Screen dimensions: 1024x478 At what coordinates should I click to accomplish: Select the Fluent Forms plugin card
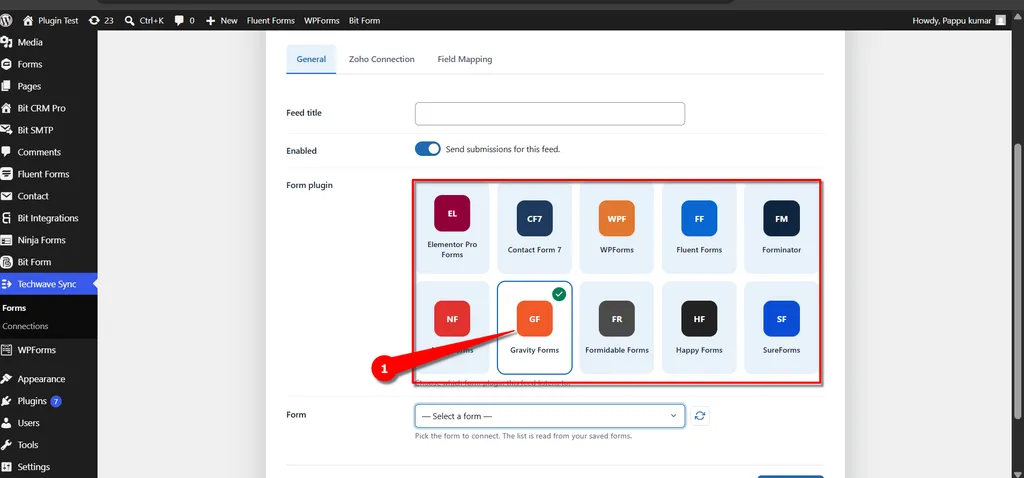699,227
